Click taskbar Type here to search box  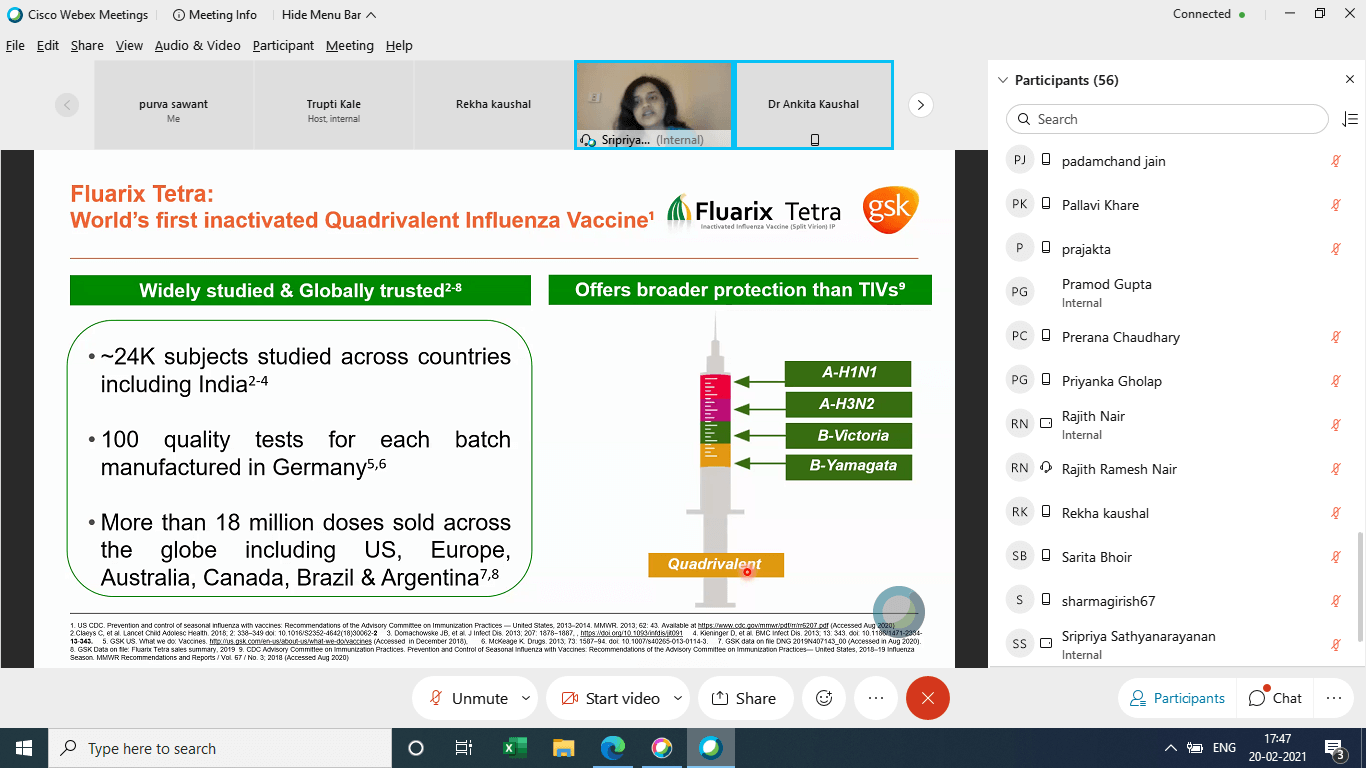[220, 748]
